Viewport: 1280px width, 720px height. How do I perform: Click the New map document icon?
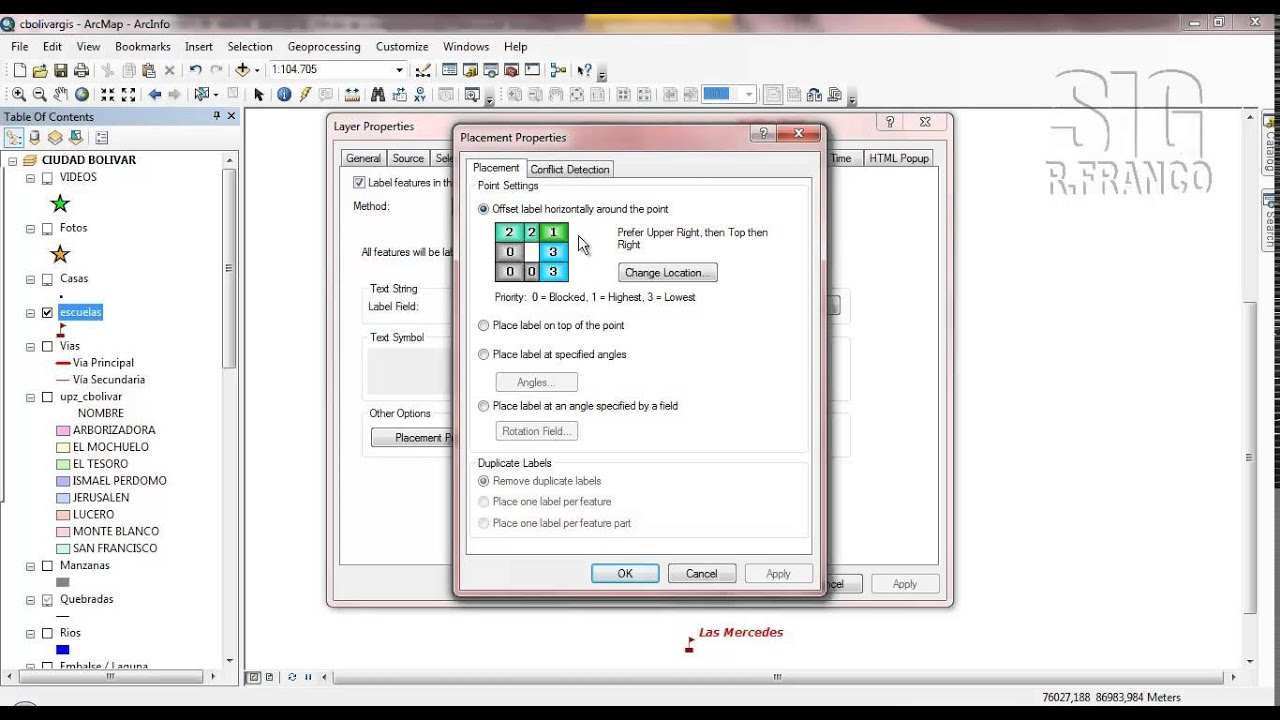[x=19, y=70]
